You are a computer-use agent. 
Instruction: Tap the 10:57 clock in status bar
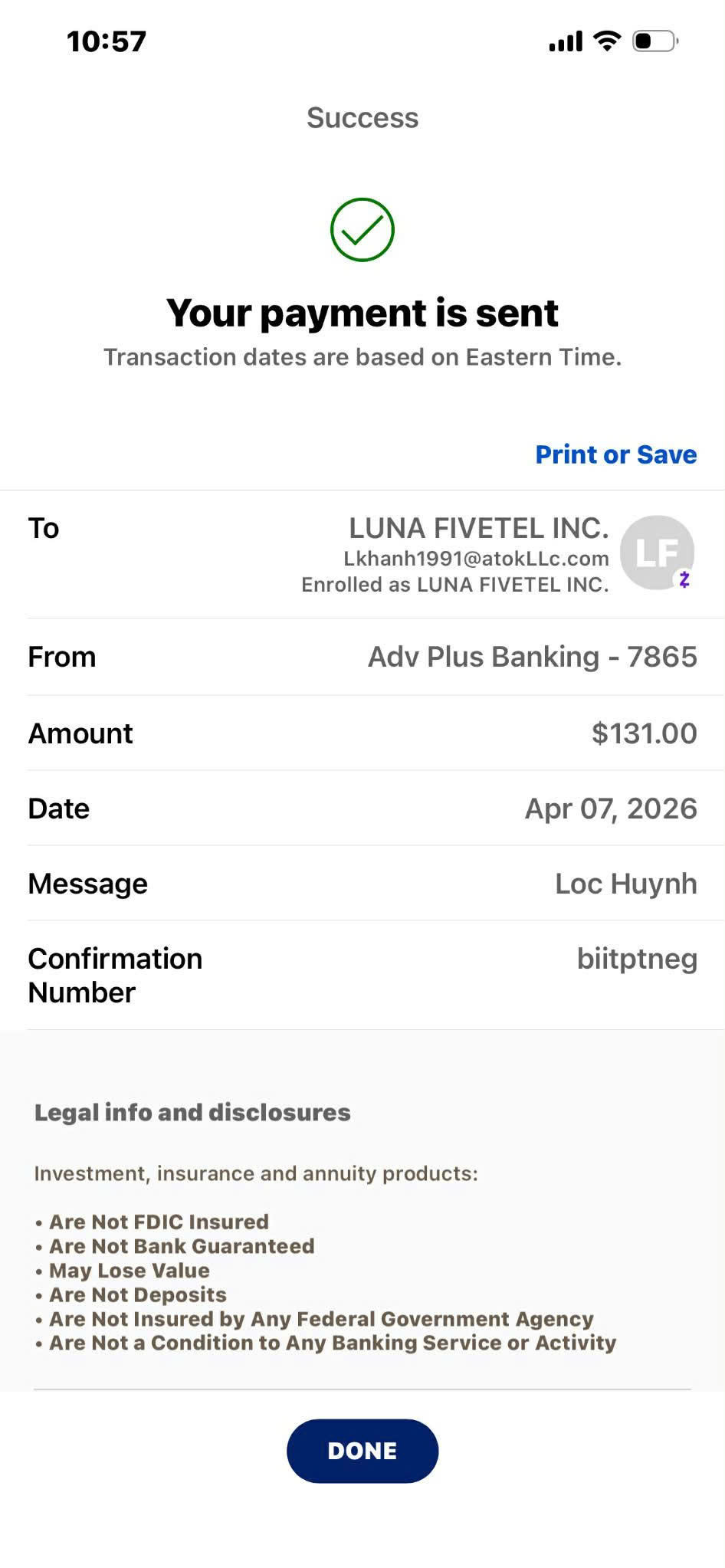(107, 41)
